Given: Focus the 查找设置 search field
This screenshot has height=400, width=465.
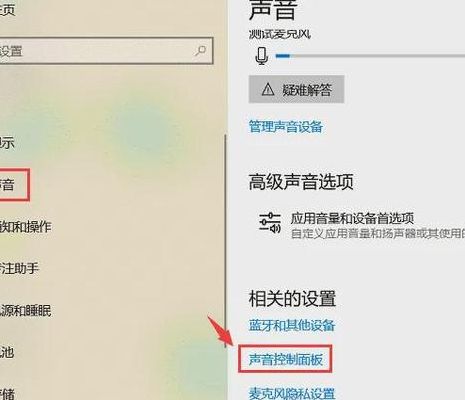Looking at the screenshot, I should 106,51.
